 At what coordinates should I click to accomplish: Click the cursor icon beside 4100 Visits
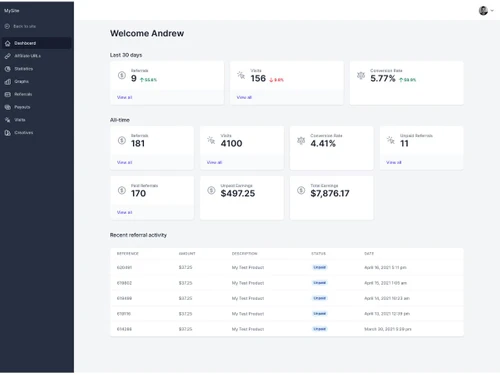(211, 140)
